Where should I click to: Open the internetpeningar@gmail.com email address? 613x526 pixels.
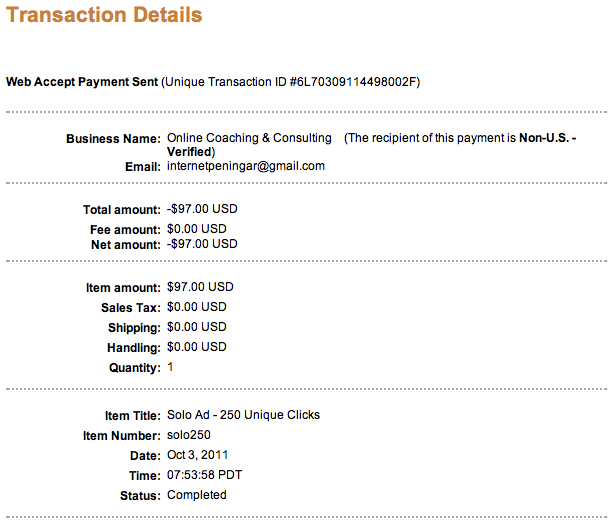coord(246,166)
